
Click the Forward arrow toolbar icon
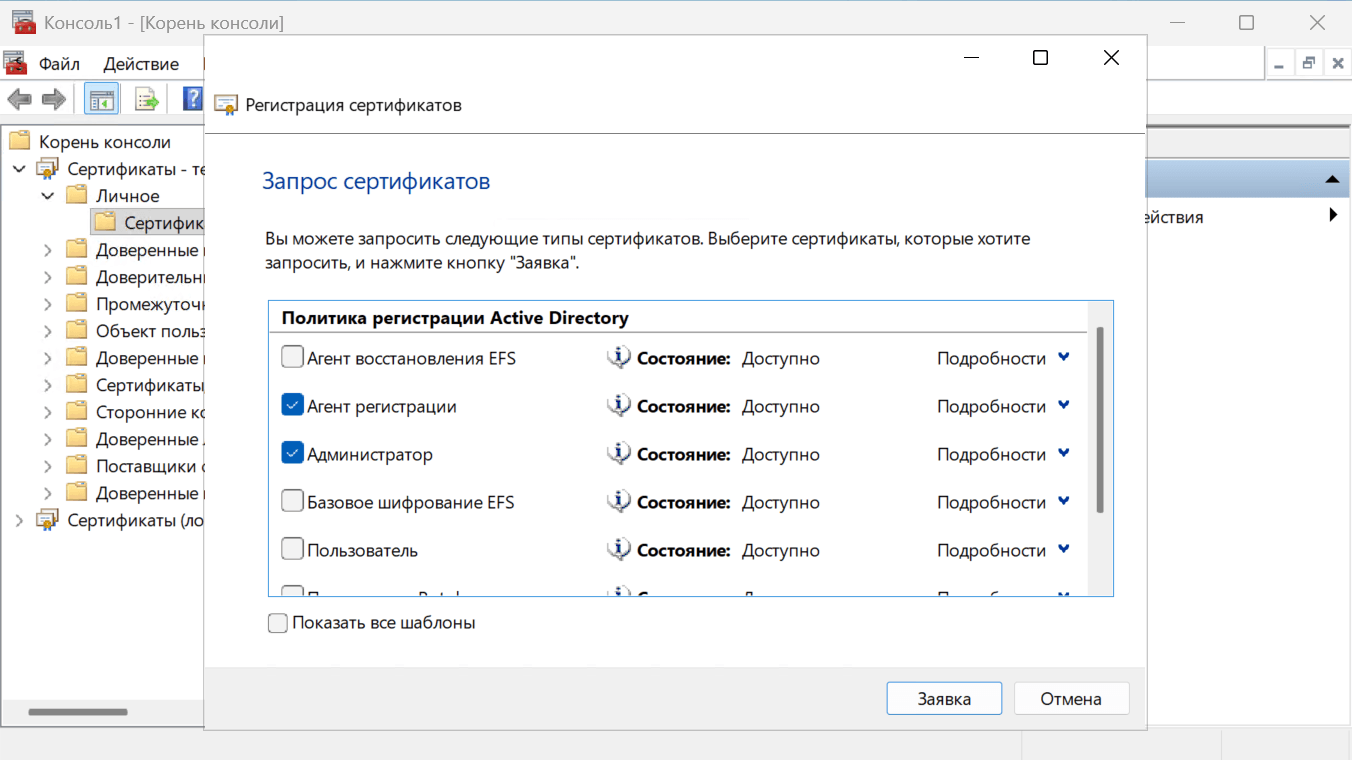54,99
